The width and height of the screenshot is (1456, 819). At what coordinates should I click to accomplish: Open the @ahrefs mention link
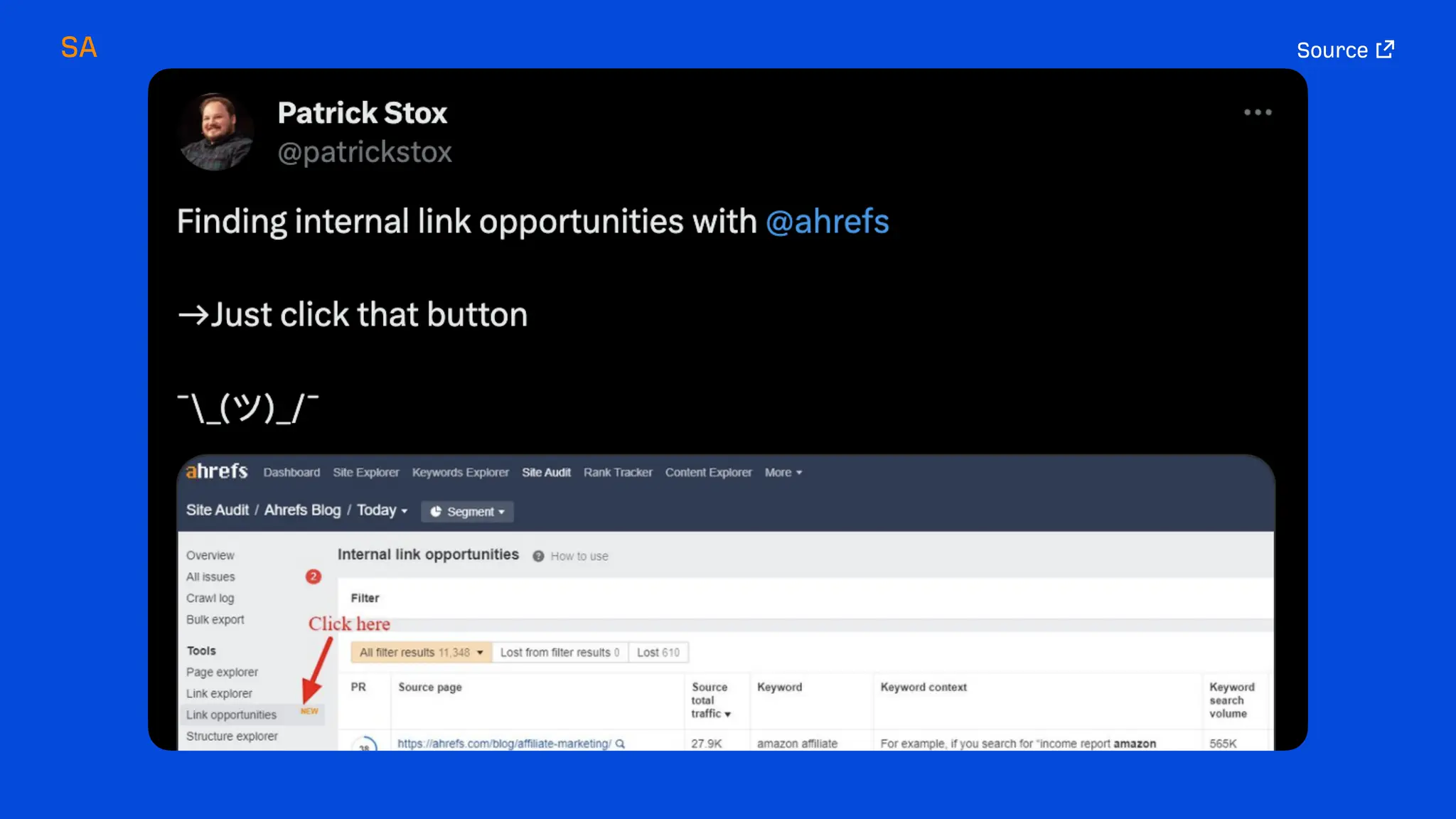click(x=828, y=221)
